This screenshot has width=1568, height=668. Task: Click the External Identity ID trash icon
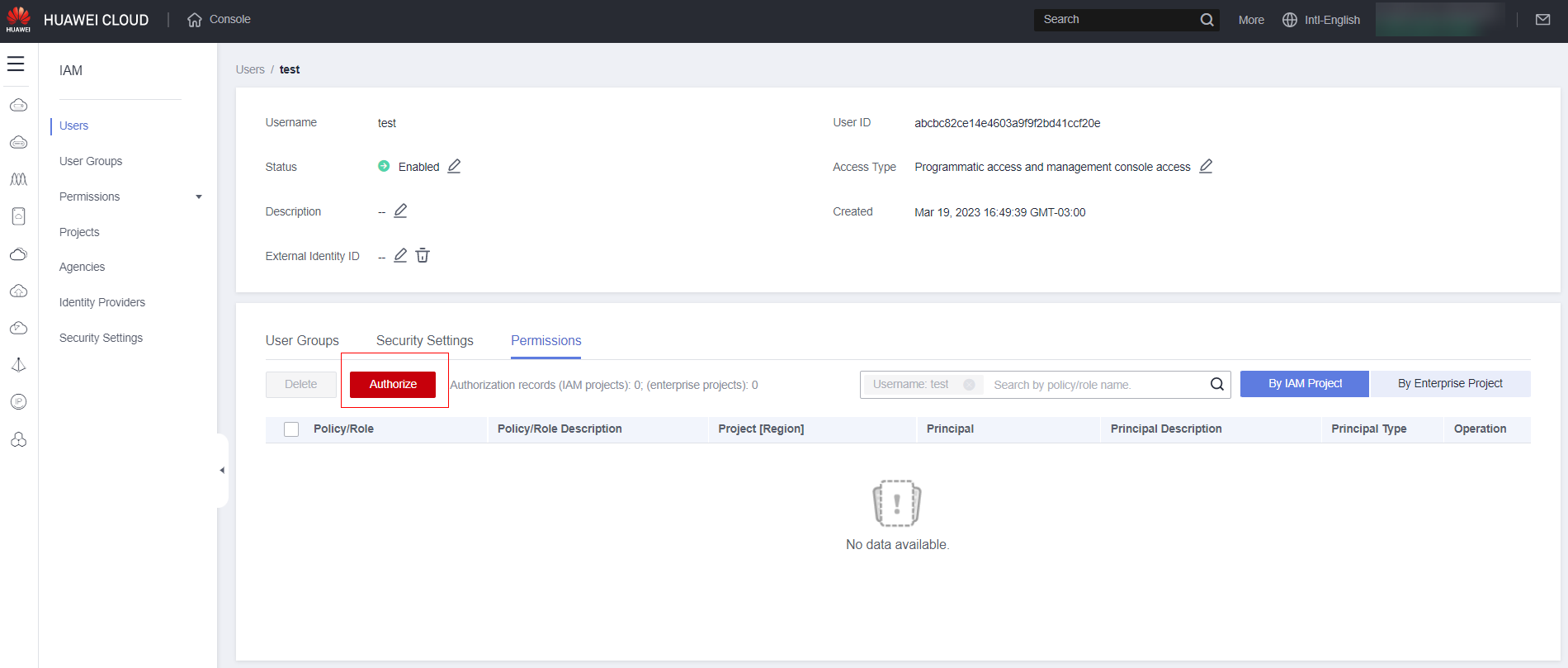(423, 255)
